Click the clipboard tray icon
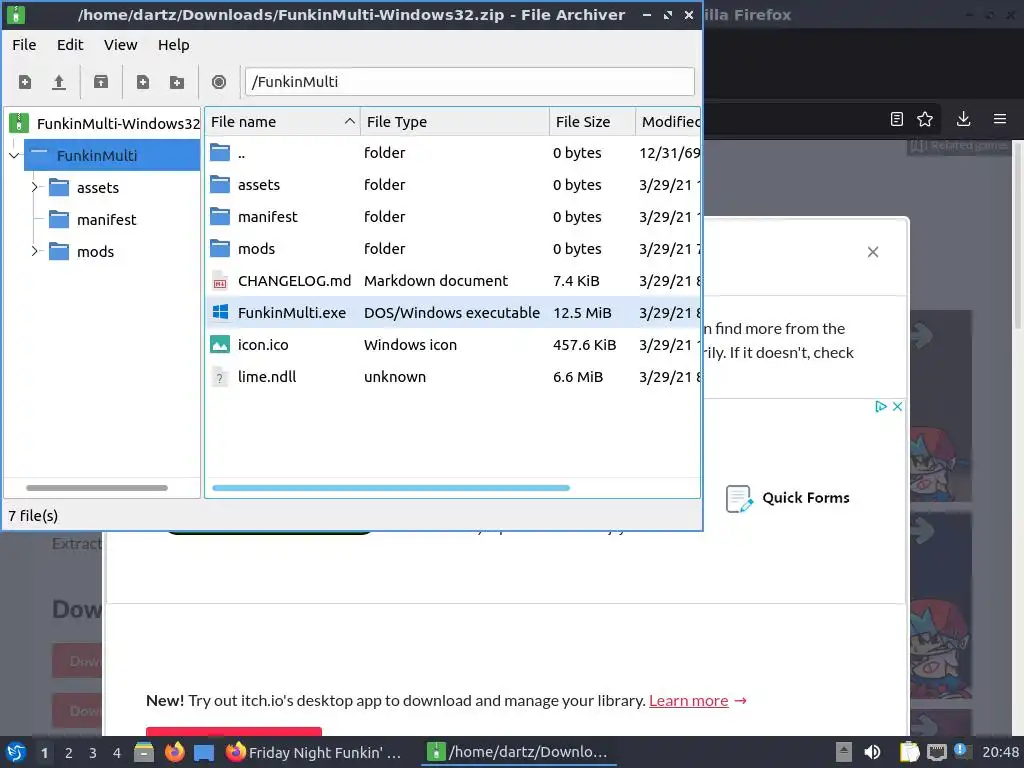The height and width of the screenshot is (768, 1024). (x=909, y=752)
